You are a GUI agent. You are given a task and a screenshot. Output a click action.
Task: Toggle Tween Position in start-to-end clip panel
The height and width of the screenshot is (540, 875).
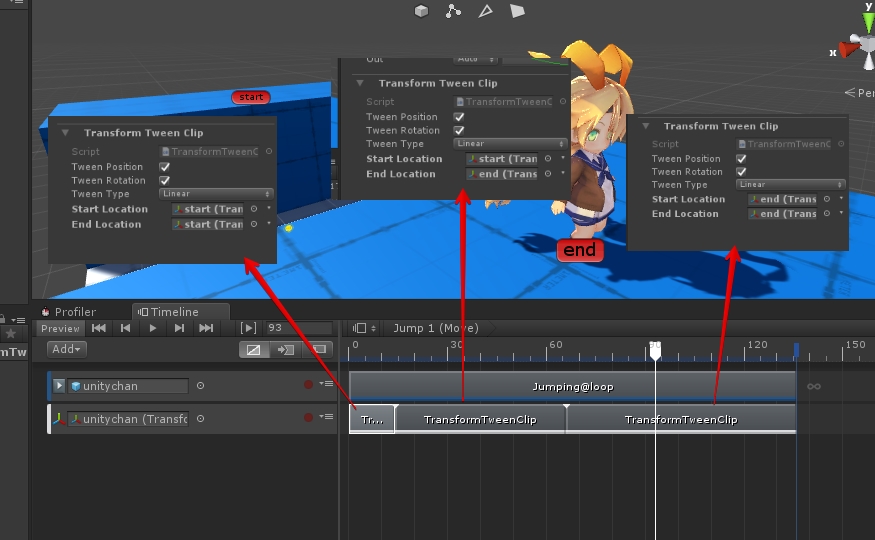(x=459, y=117)
